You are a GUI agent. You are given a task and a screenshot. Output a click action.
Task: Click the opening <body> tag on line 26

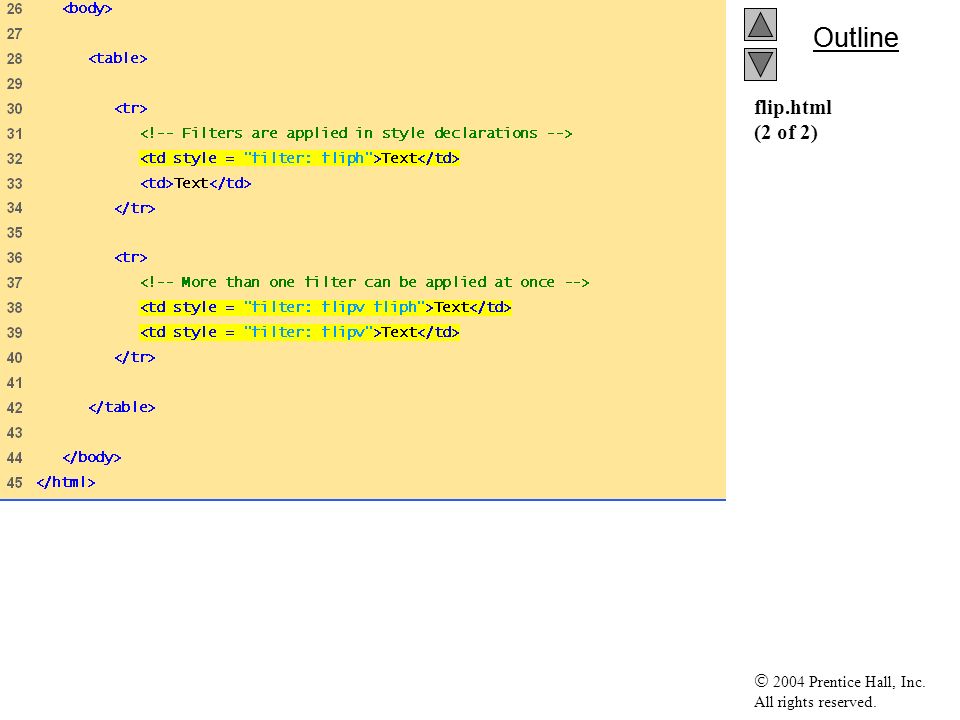[88, 9]
